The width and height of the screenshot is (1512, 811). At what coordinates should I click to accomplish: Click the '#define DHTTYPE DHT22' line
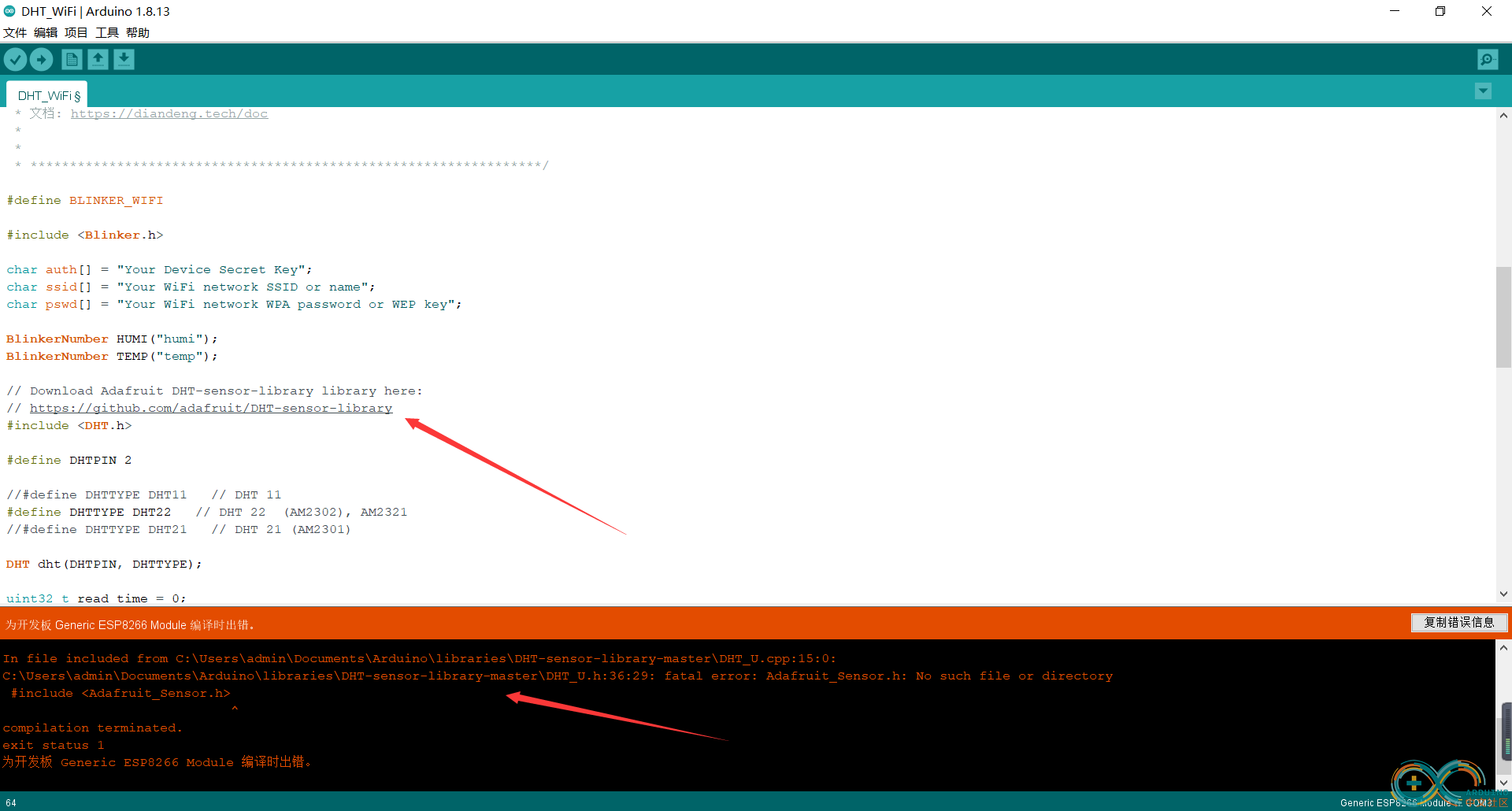point(207,512)
